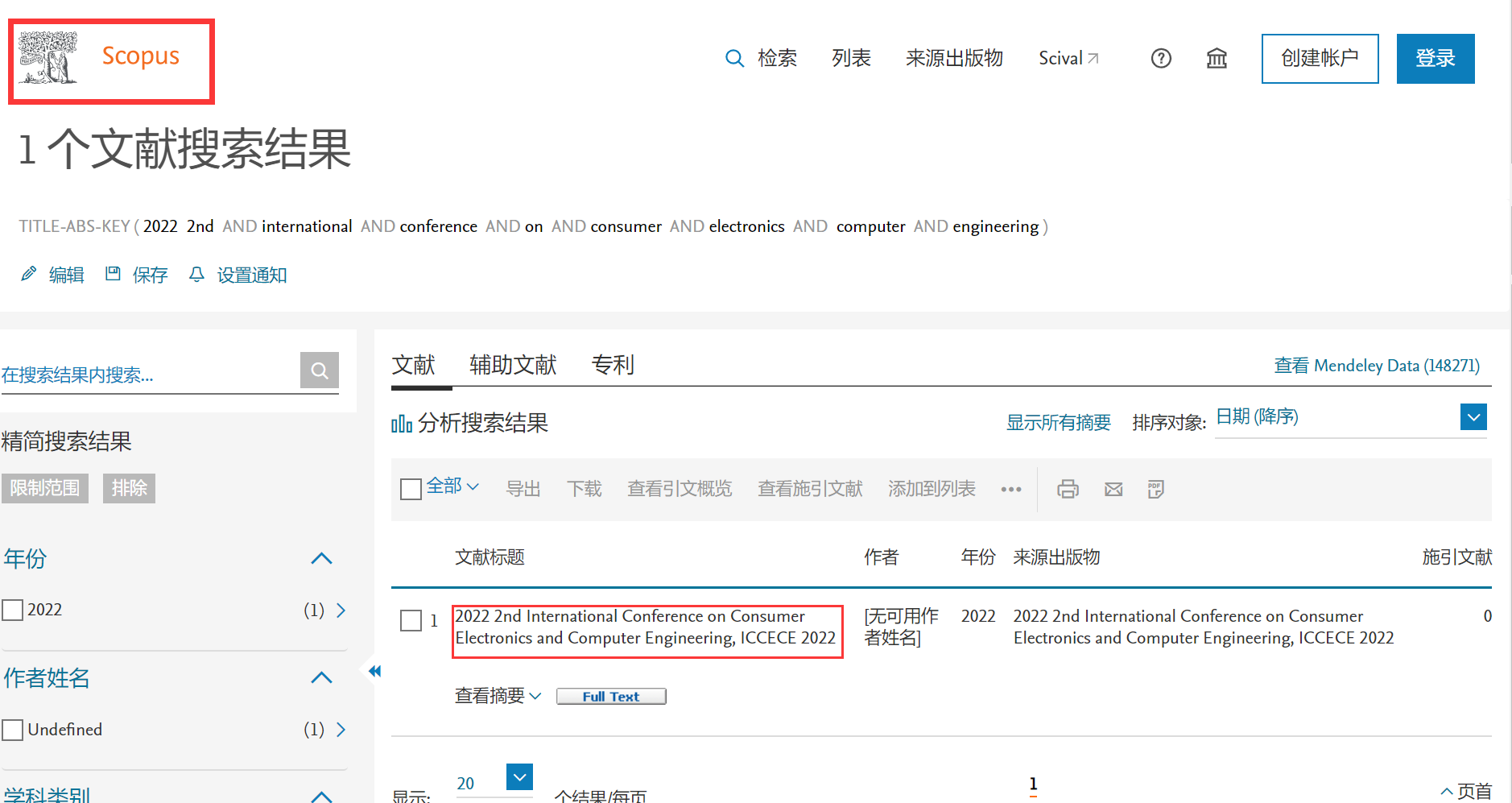Click the Full Text button
Viewport: 1512px width, 803px height.
(611, 696)
